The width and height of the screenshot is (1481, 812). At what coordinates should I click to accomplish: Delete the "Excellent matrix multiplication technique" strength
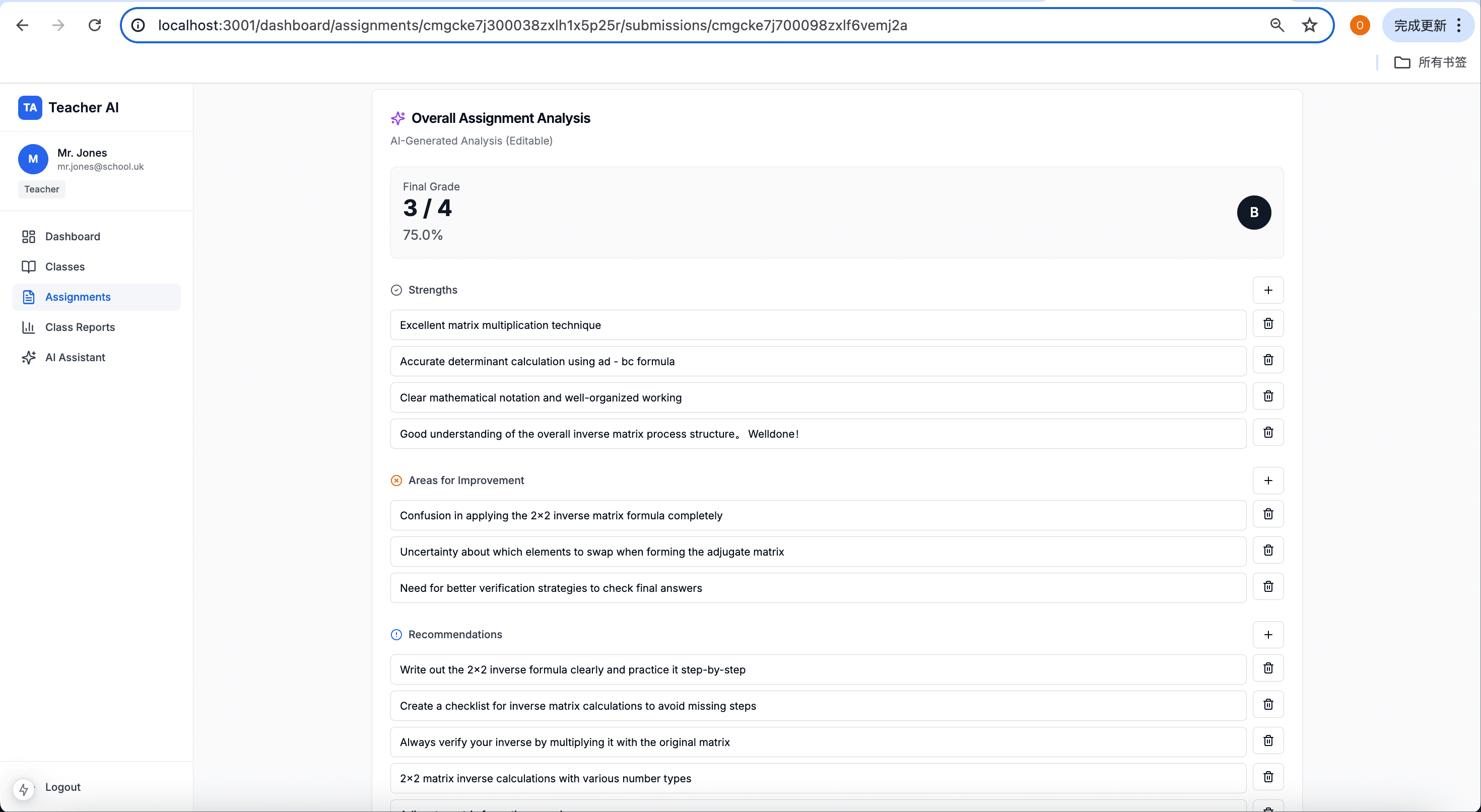[1268, 323]
